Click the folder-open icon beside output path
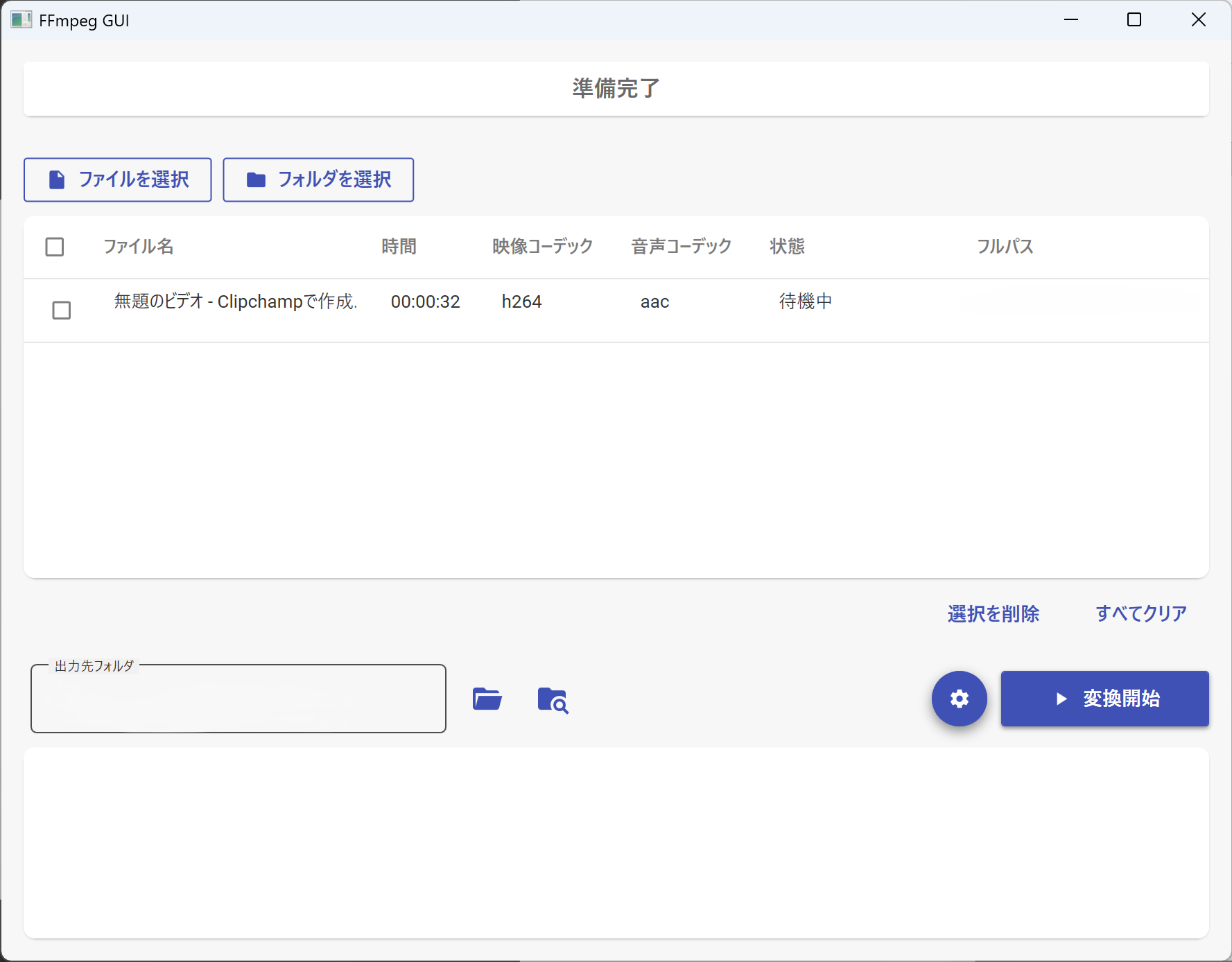1232x962 pixels. point(487,699)
